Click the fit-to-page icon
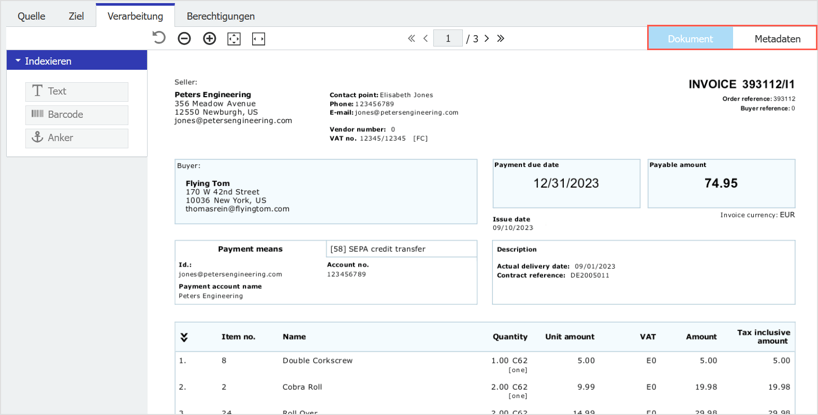 pyautogui.click(x=234, y=39)
